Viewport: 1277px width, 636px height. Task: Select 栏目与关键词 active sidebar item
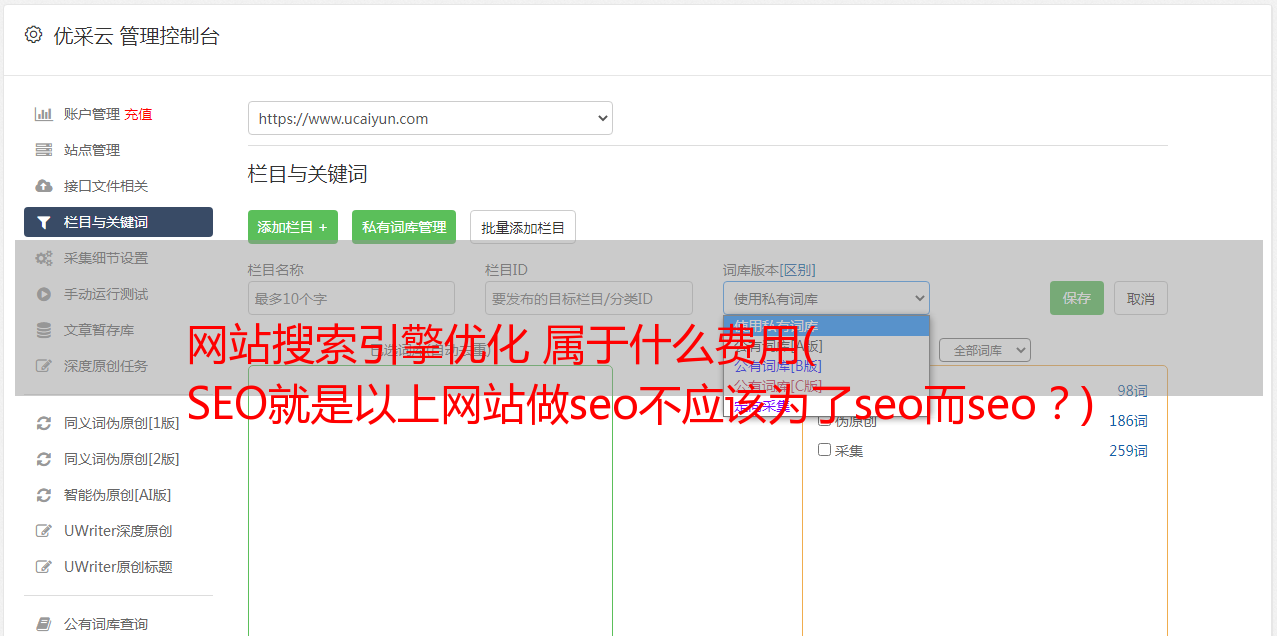coord(118,222)
